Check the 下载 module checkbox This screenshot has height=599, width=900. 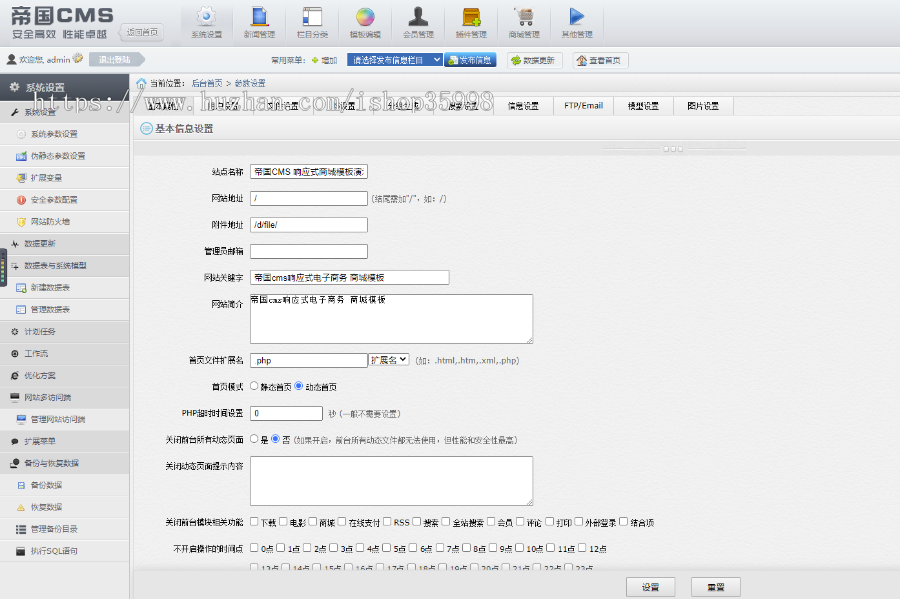255,522
